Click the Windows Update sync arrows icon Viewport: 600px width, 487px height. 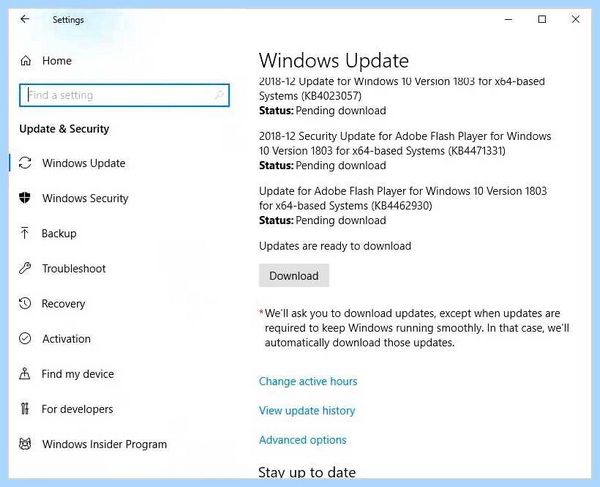[25, 163]
